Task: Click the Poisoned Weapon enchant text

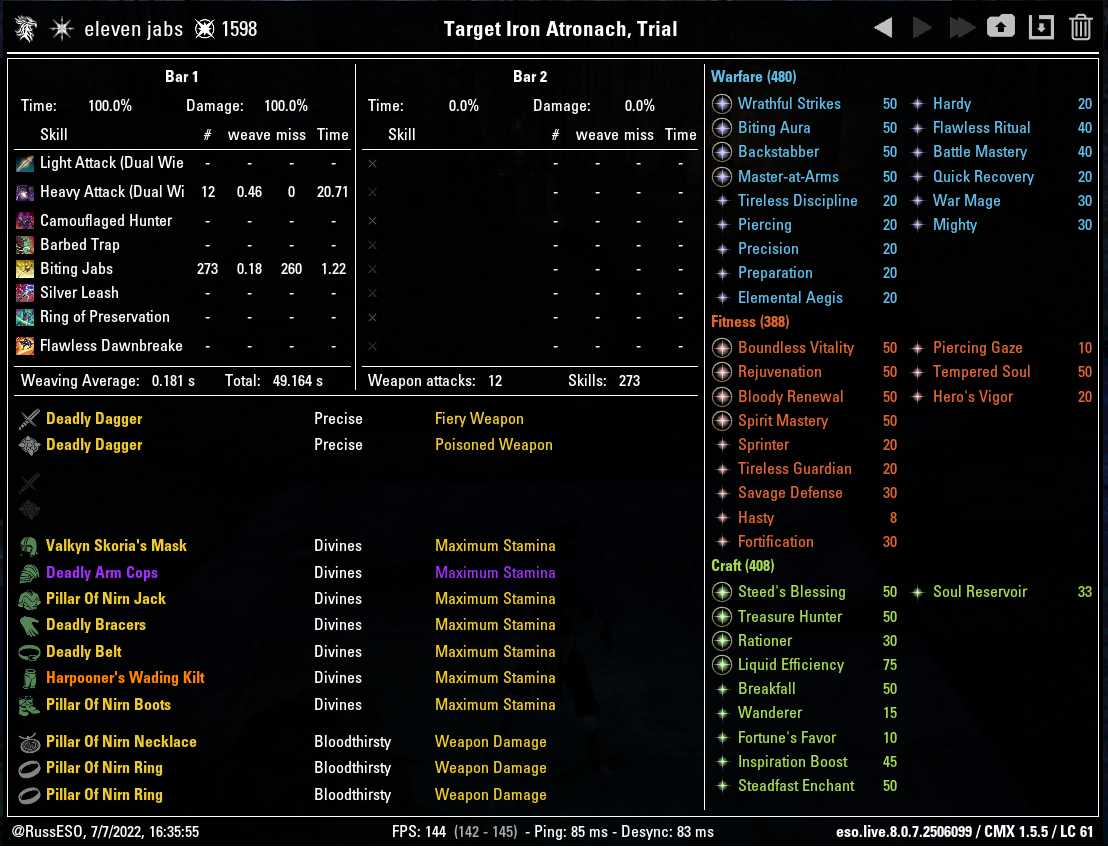Action: coord(494,445)
